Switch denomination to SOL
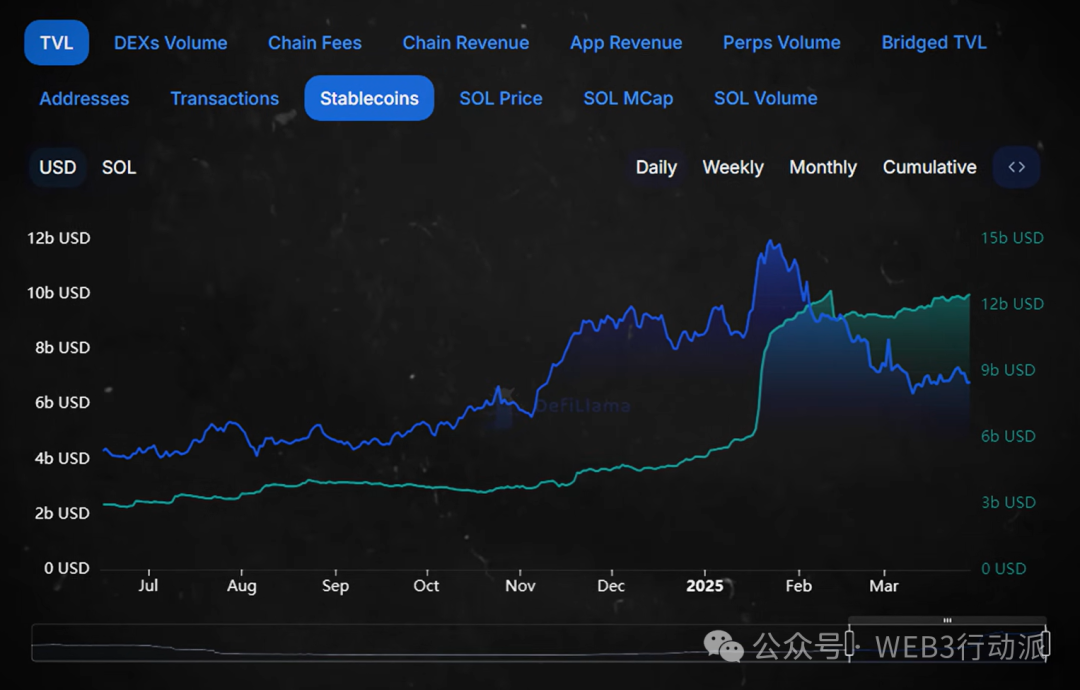Viewport: 1080px width, 690px height. tap(119, 167)
